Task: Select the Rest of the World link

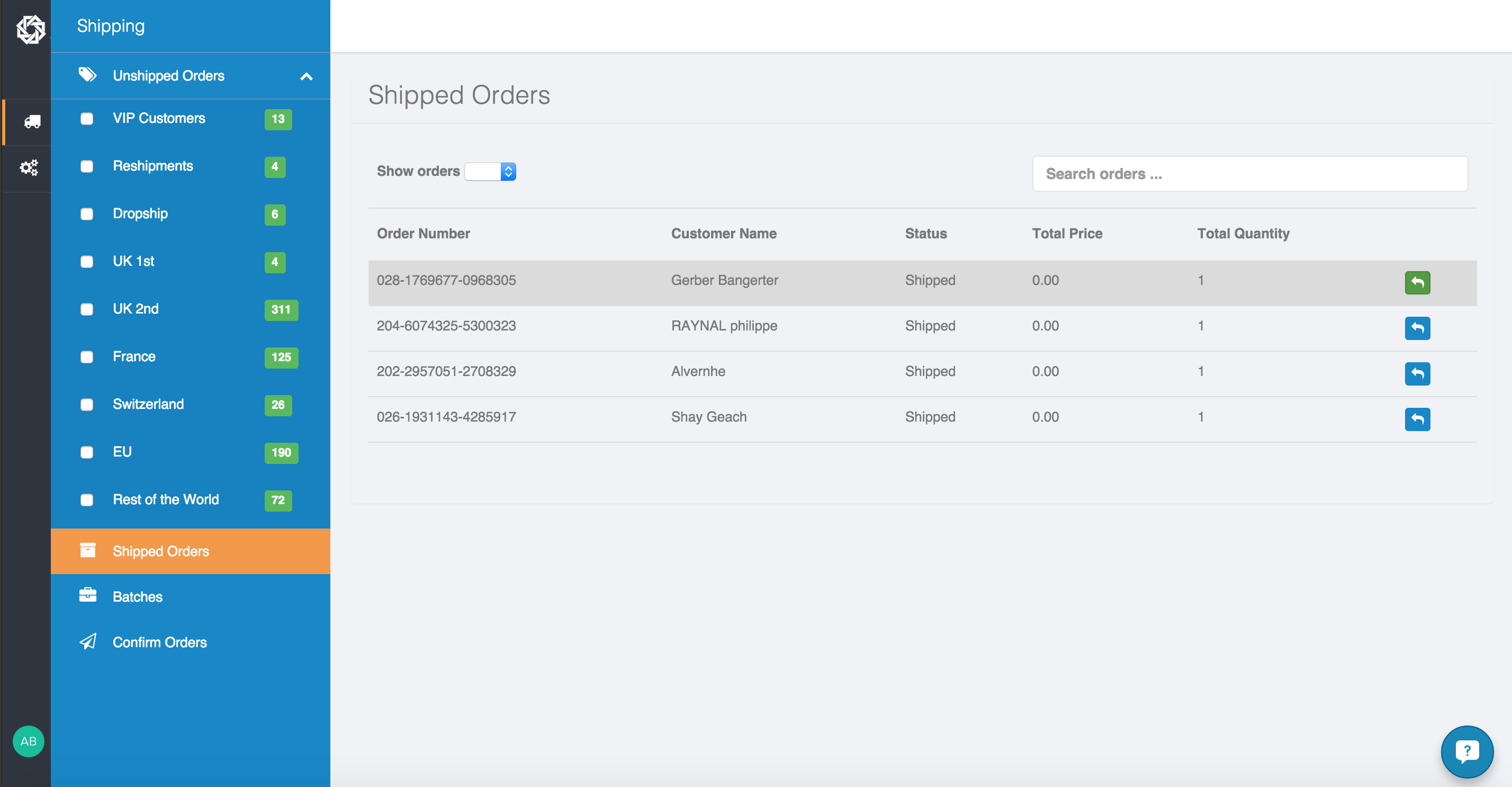Action: pyautogui.click(x=166, y=499)
